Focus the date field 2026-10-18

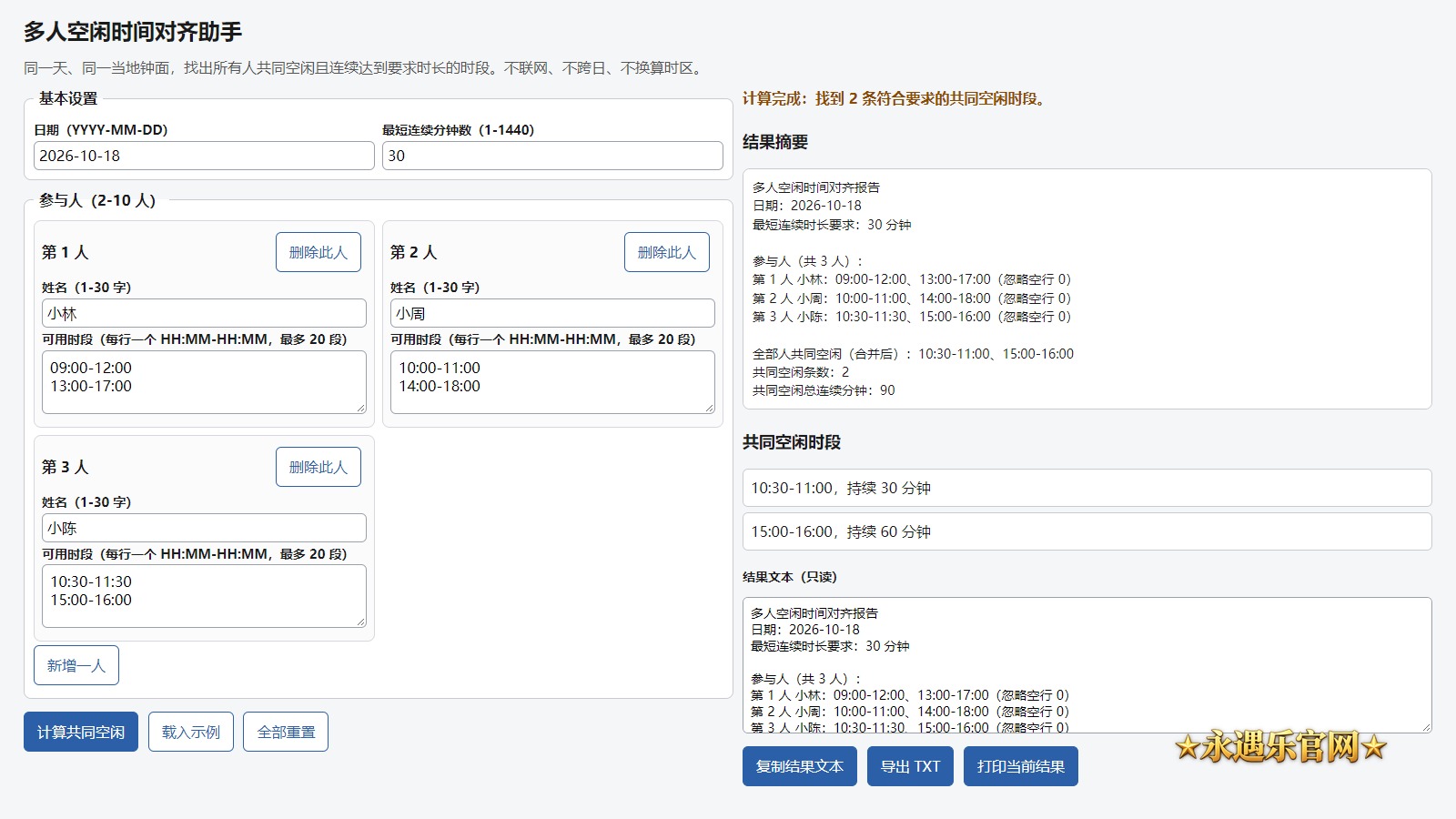pyautogui.click(x=204, y=156)
